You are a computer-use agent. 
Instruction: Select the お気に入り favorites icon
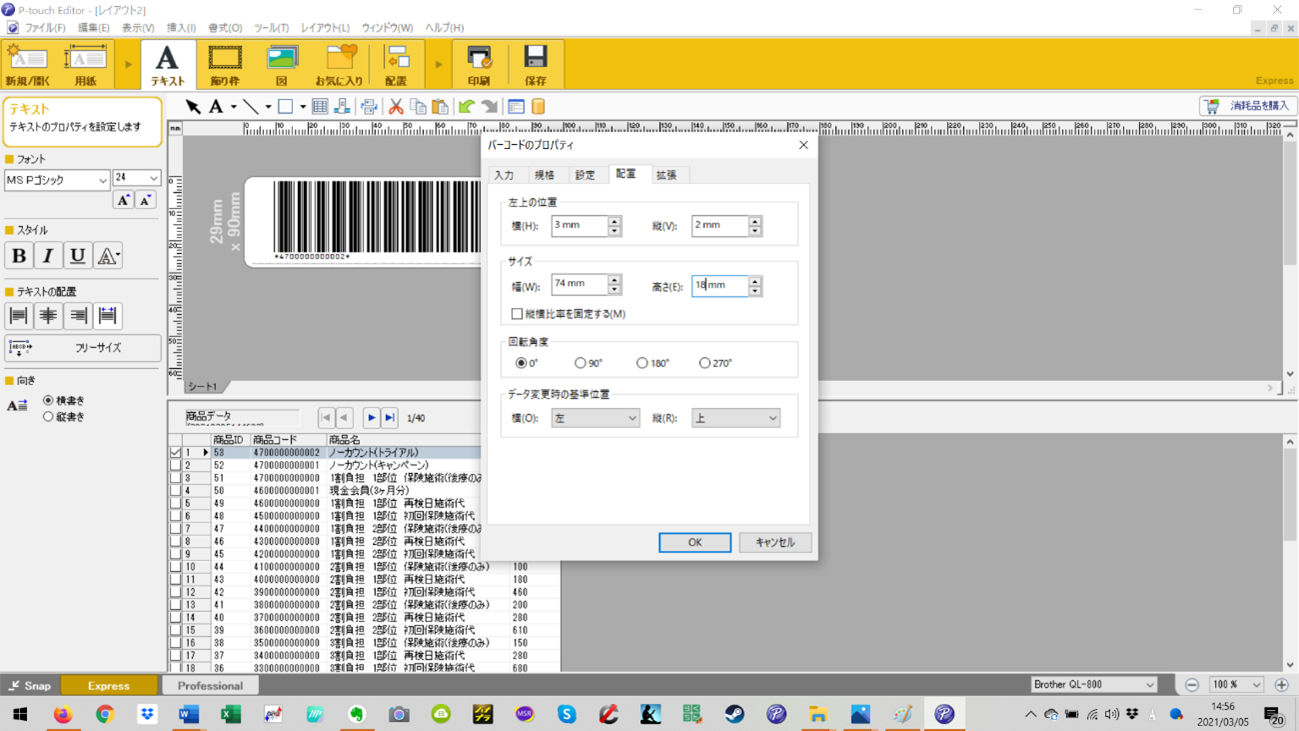click(x=339, y=64)
